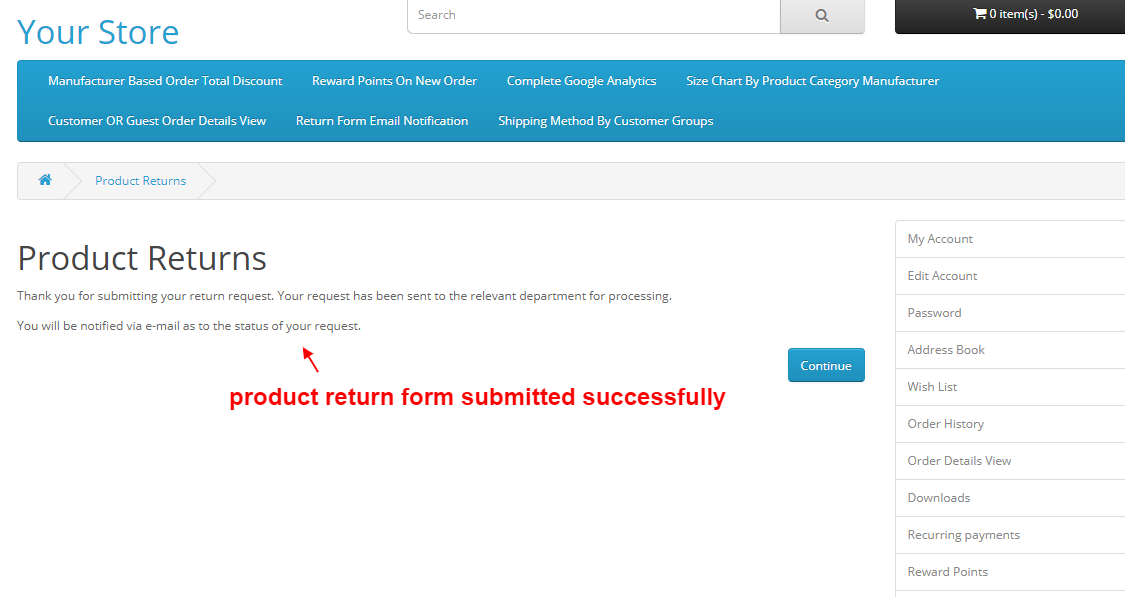Open the Edit Account page

[941, 275]
